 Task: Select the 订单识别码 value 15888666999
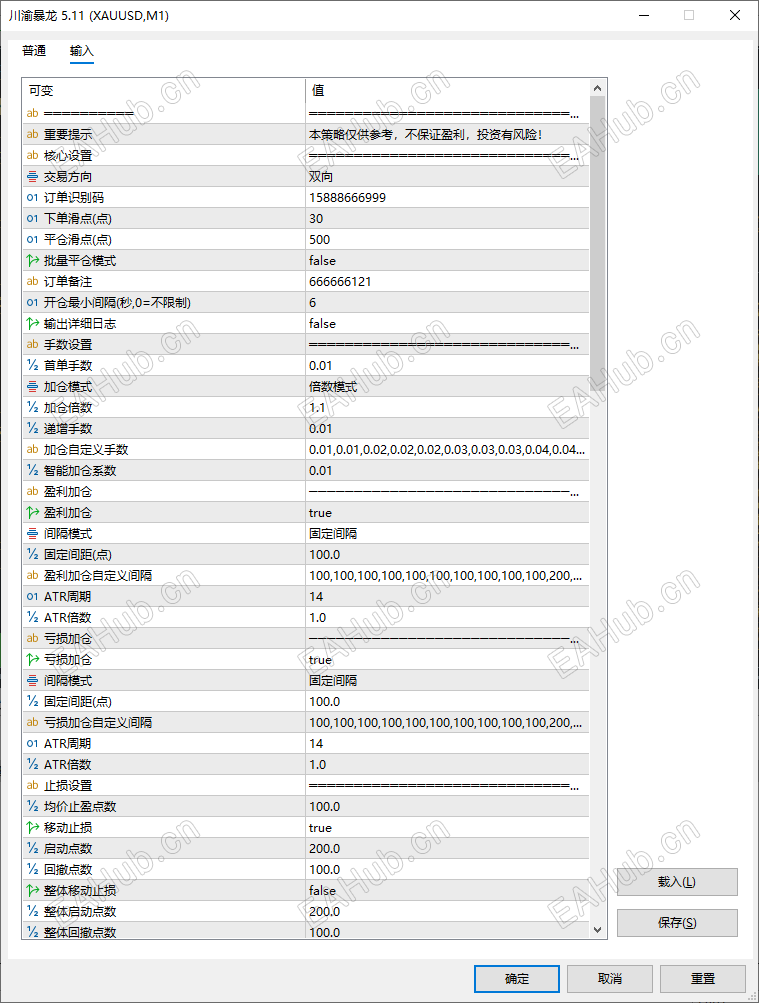point(347,198)
